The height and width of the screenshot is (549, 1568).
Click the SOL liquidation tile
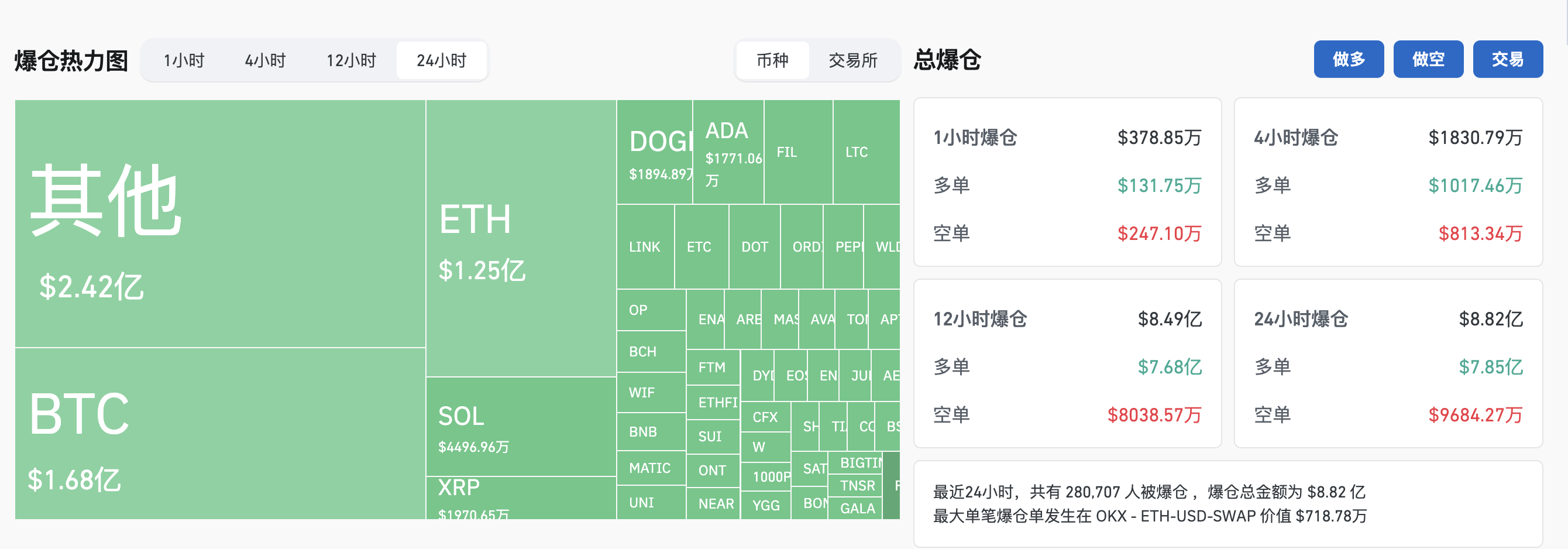tap(521, 427)
